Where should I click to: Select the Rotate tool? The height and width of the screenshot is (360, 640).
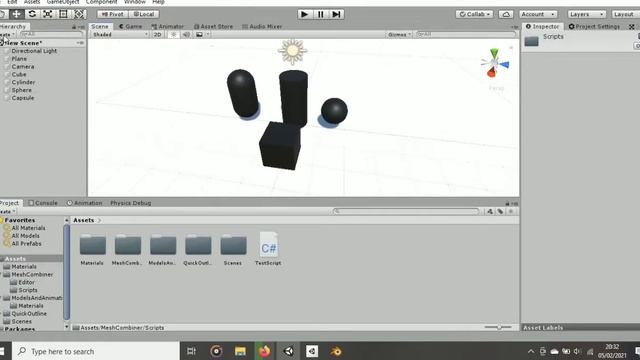(x=32, y=14)
